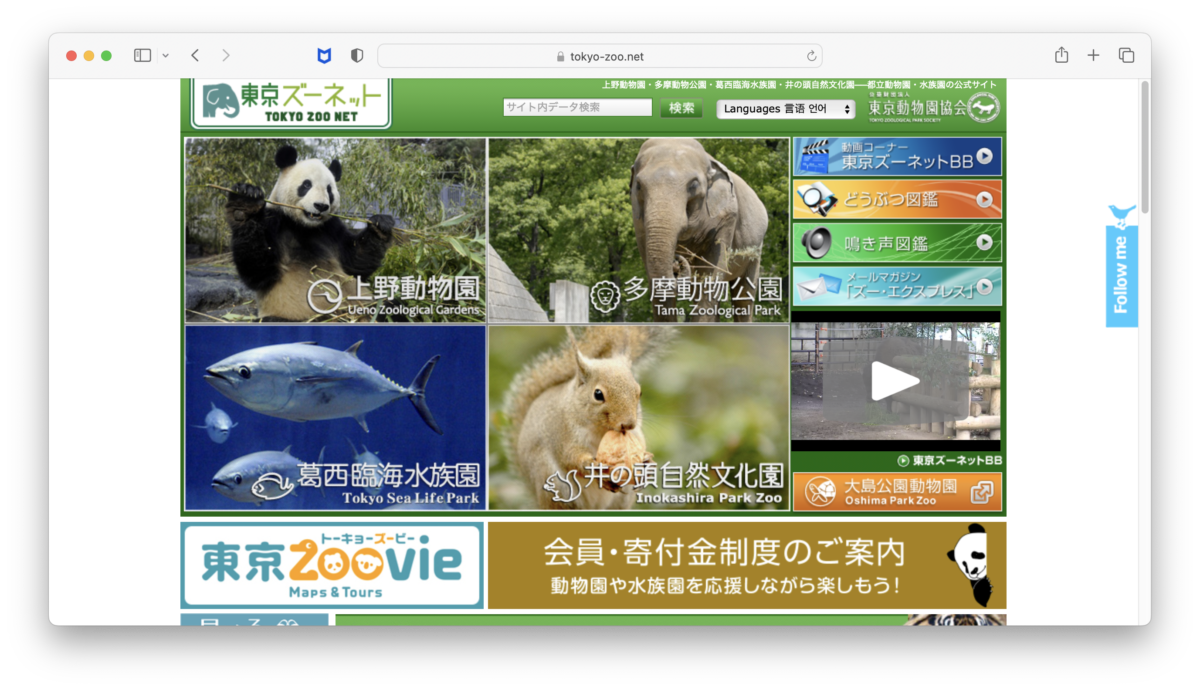Viewport: 1200px width, 690px height.
Task: Open Ueno Zoological Gardens panda tile
Action: pyautogui.click(x=335, y=230)
